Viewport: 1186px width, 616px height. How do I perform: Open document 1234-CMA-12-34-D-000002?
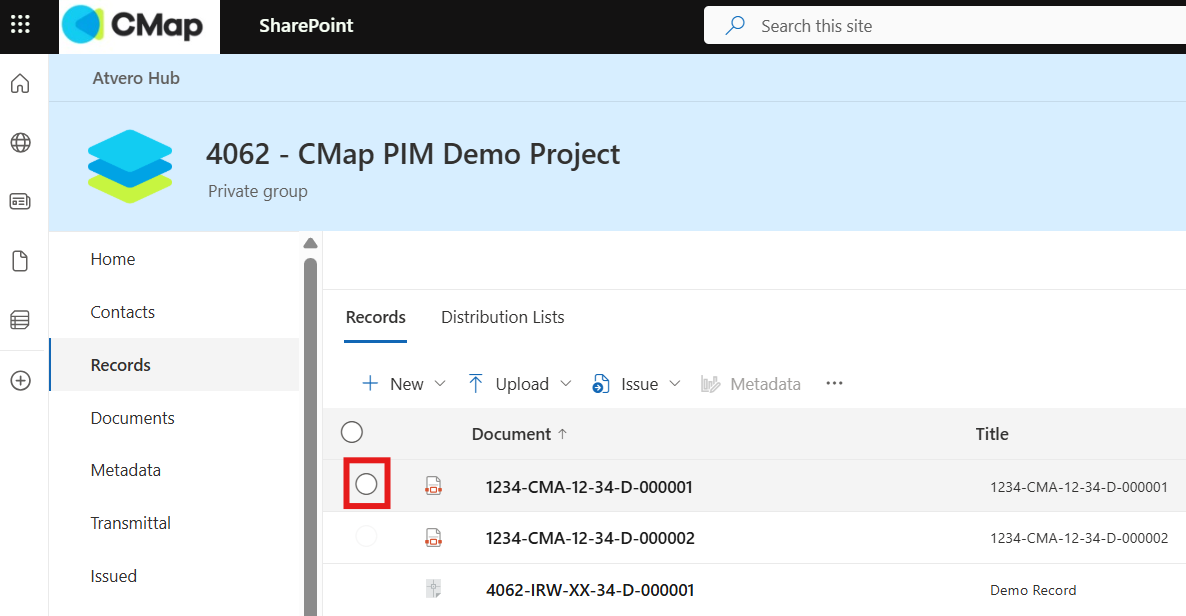tap(590, 538)
